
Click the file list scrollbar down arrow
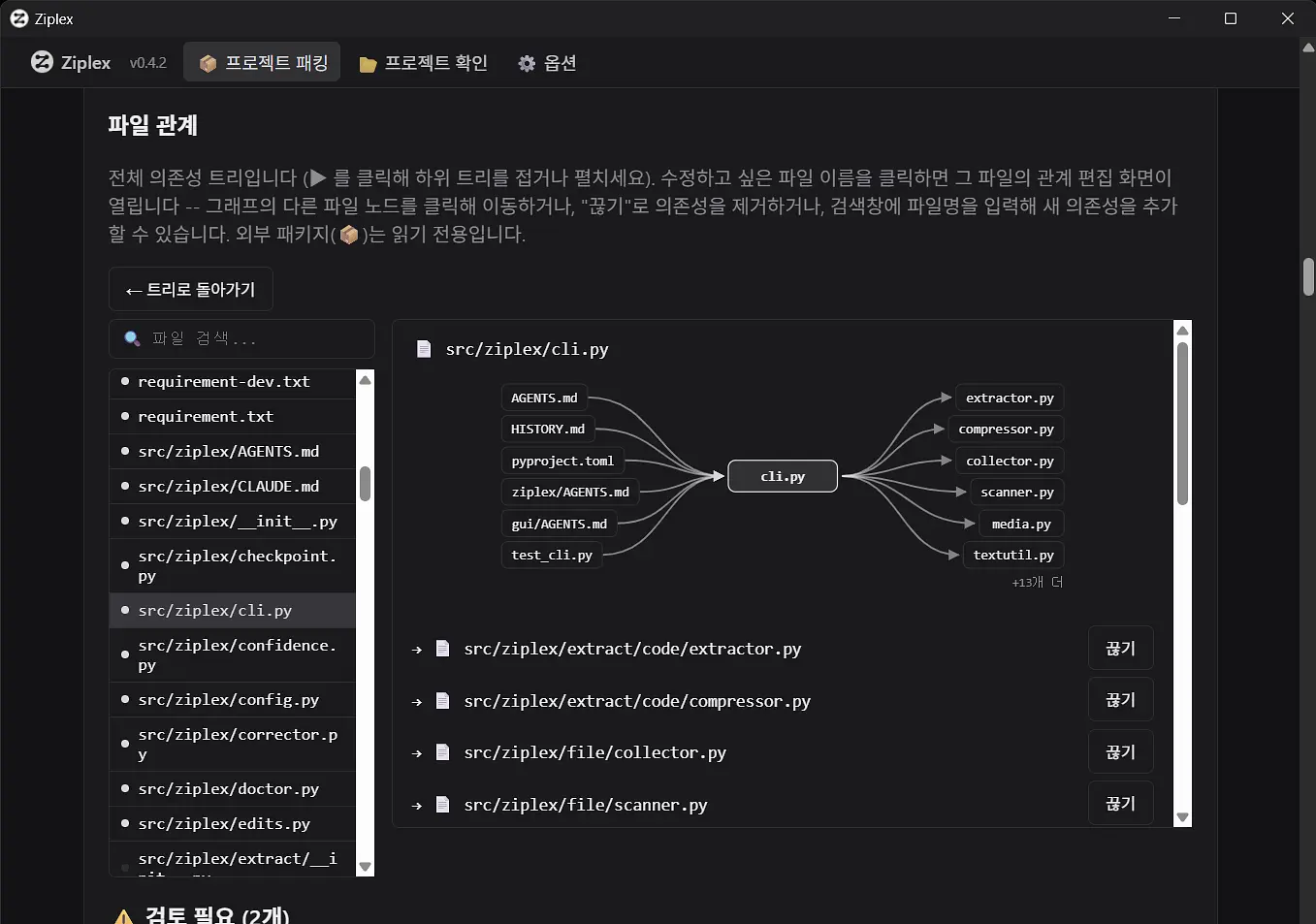pos(365,867)
